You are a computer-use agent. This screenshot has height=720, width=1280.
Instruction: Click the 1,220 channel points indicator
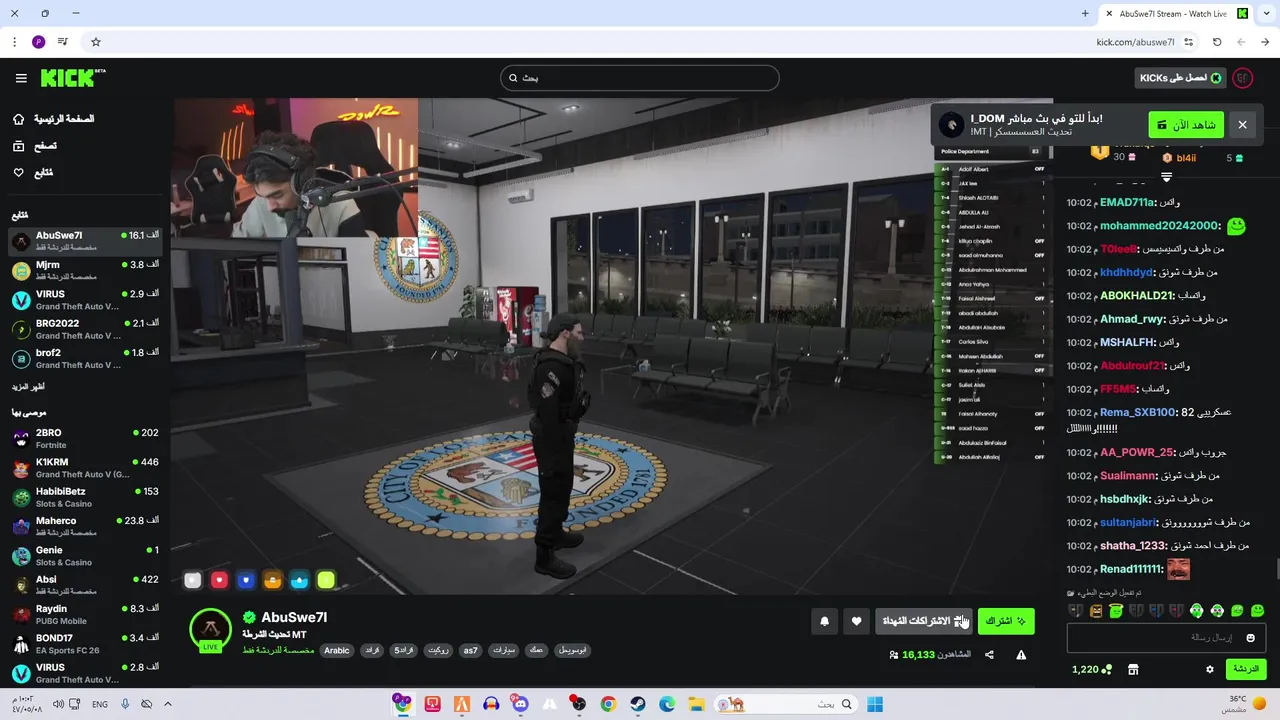[1091, 669]
